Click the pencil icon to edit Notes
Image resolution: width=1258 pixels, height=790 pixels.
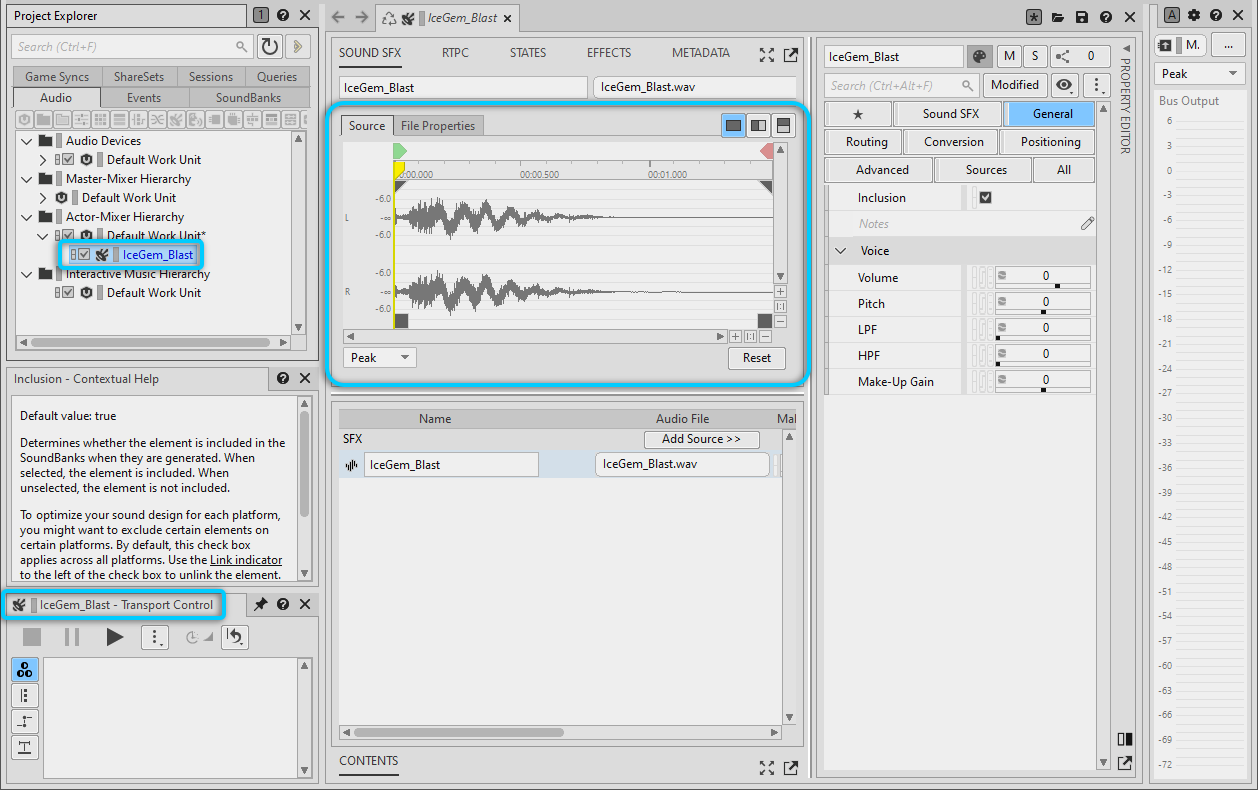click(x=1087, y=224)
